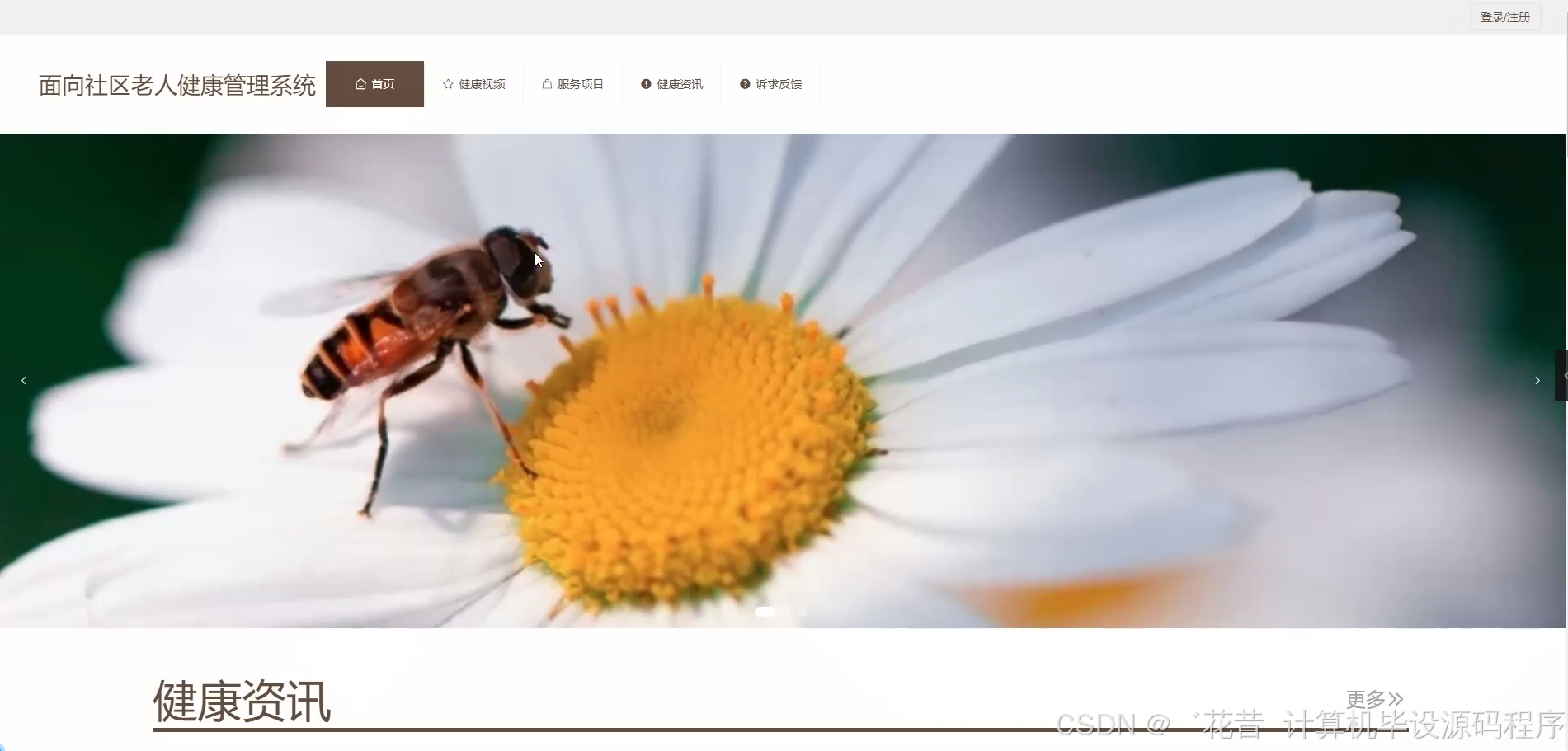Select the first active carousel indicator
This screenshot has width=1568, height=751.
point(765,612)
